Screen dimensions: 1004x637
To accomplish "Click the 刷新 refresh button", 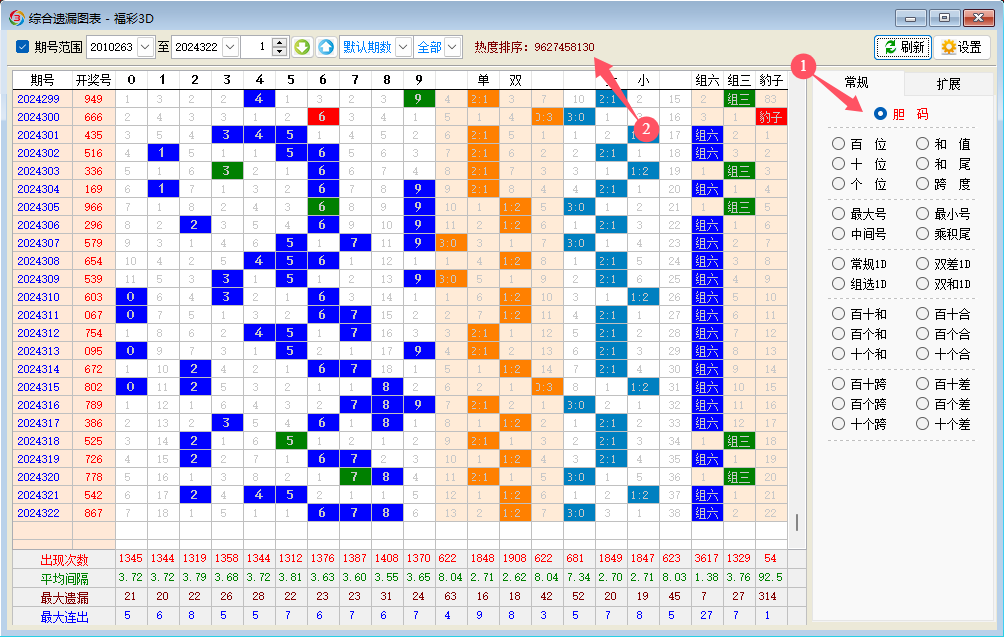I will (903, 47).
